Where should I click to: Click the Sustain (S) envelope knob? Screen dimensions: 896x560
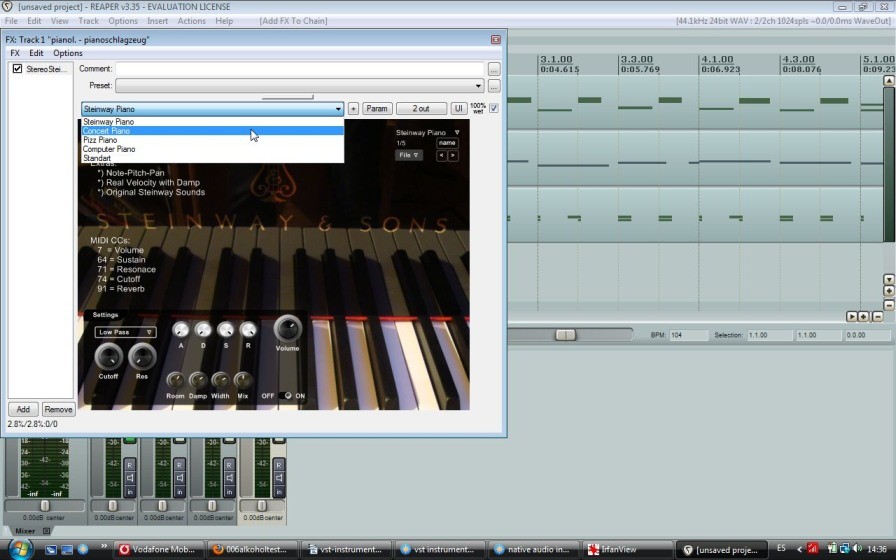(x=226, y=330)
